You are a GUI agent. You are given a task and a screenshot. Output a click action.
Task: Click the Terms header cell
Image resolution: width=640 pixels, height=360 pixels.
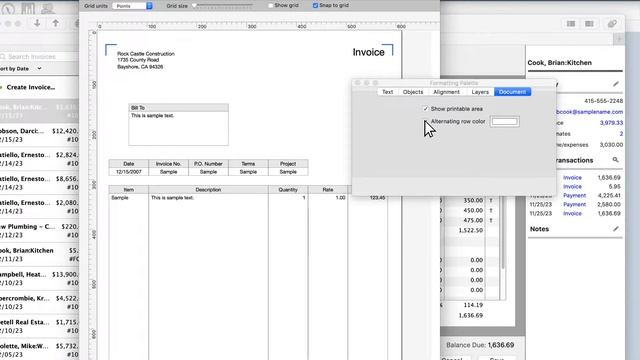pyautogui.click(x=248, y=164)
